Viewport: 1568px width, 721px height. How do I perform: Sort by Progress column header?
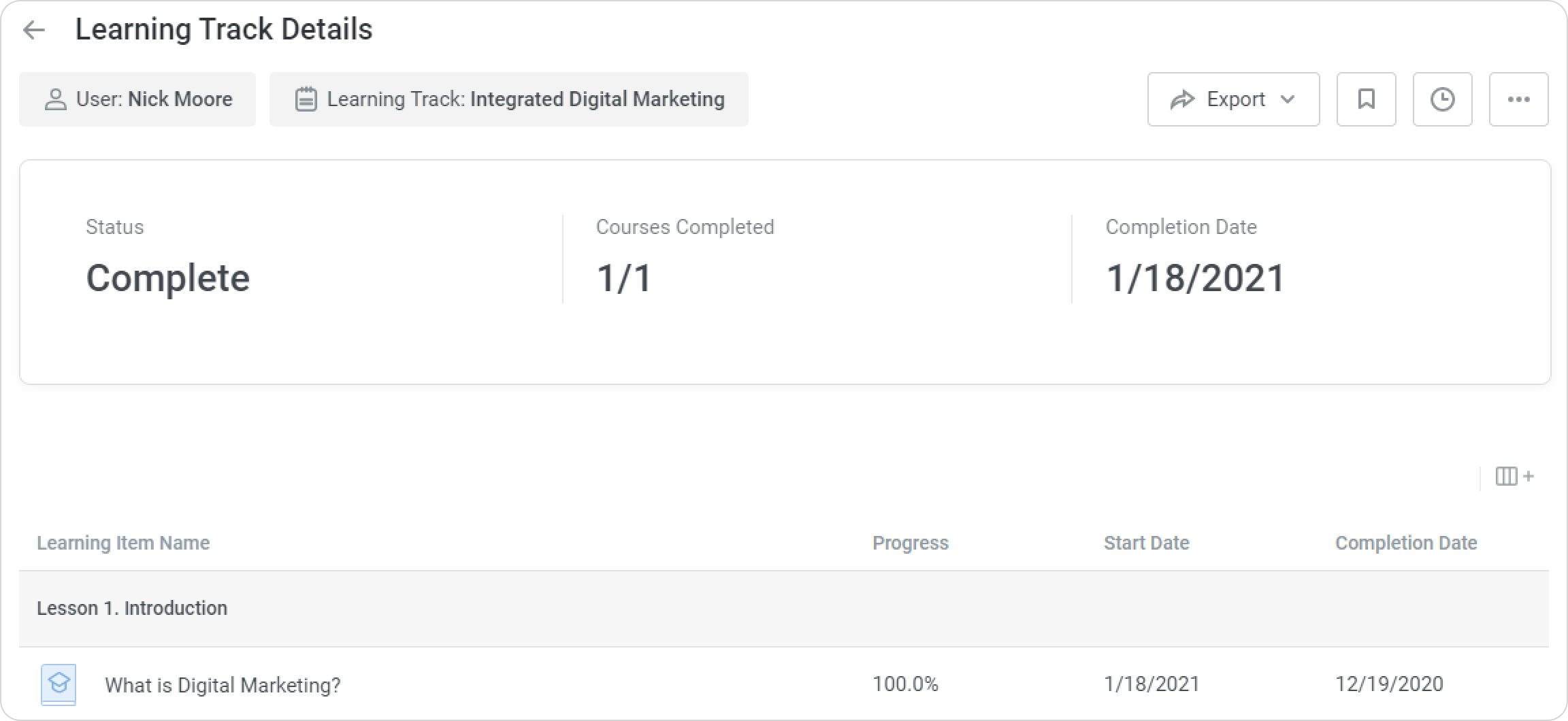point(910,543)
